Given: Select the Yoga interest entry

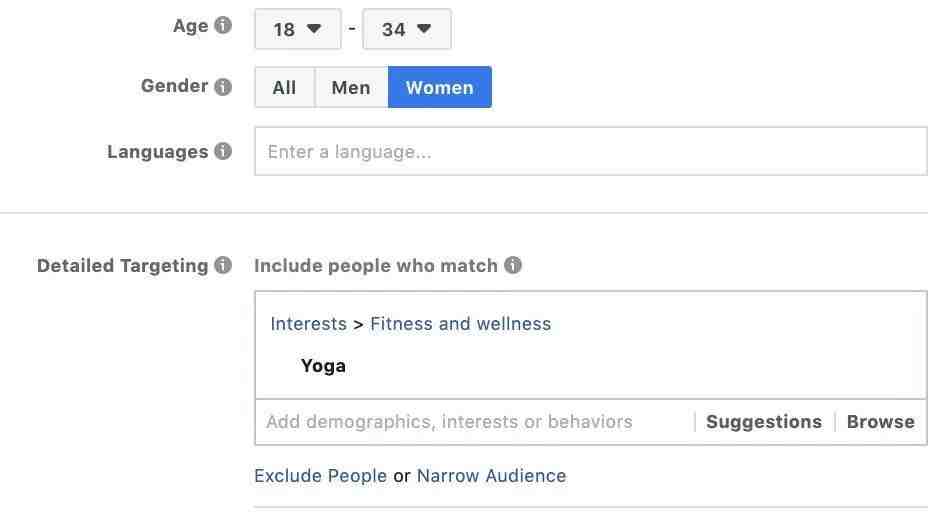Looking at the screenshot, I should (324, 366).
